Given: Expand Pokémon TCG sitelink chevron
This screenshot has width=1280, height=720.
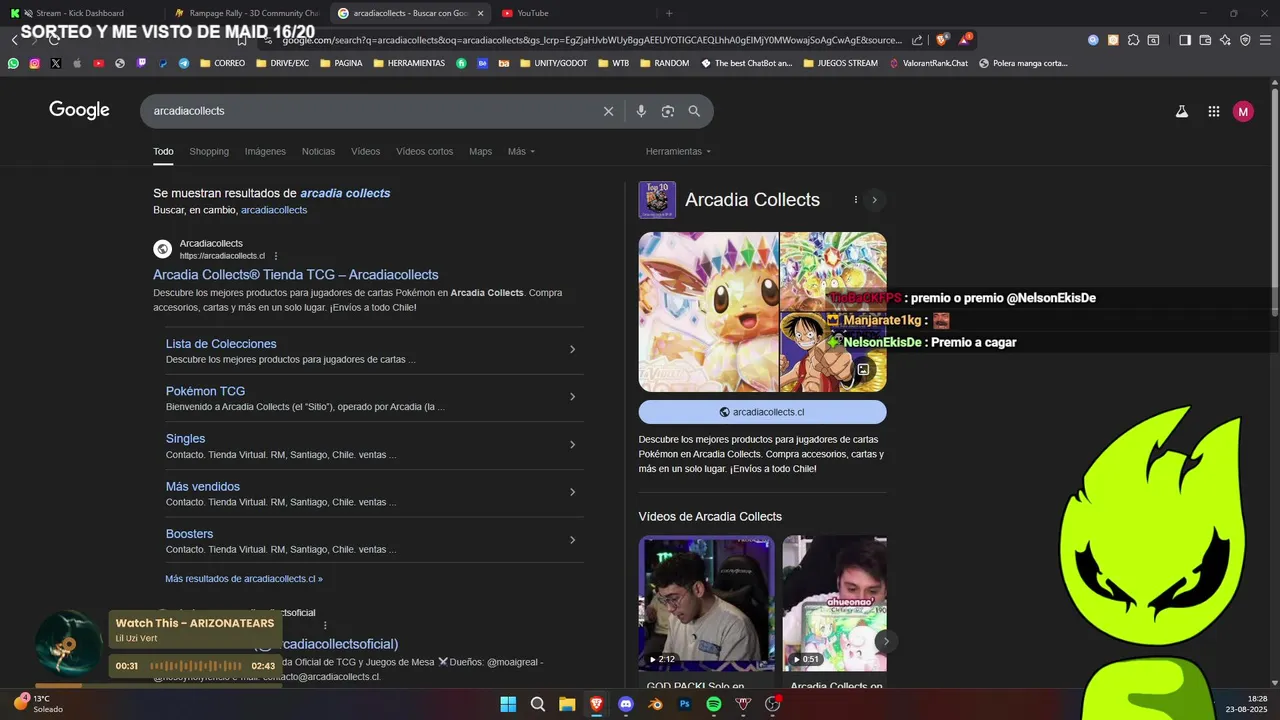Looking at the screenshot, I should [x=572, y=397].
